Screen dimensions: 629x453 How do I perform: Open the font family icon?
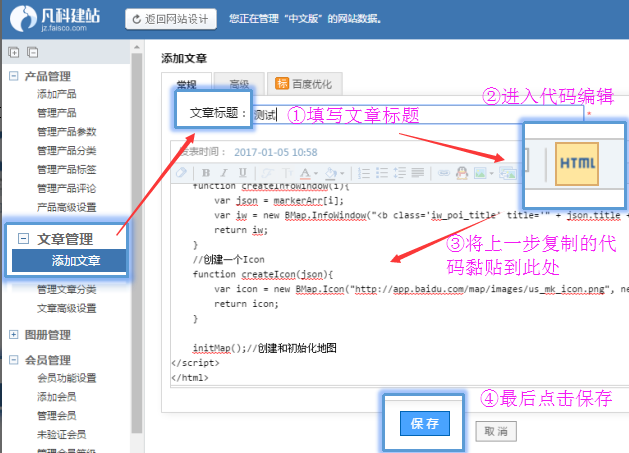[268, 173]
